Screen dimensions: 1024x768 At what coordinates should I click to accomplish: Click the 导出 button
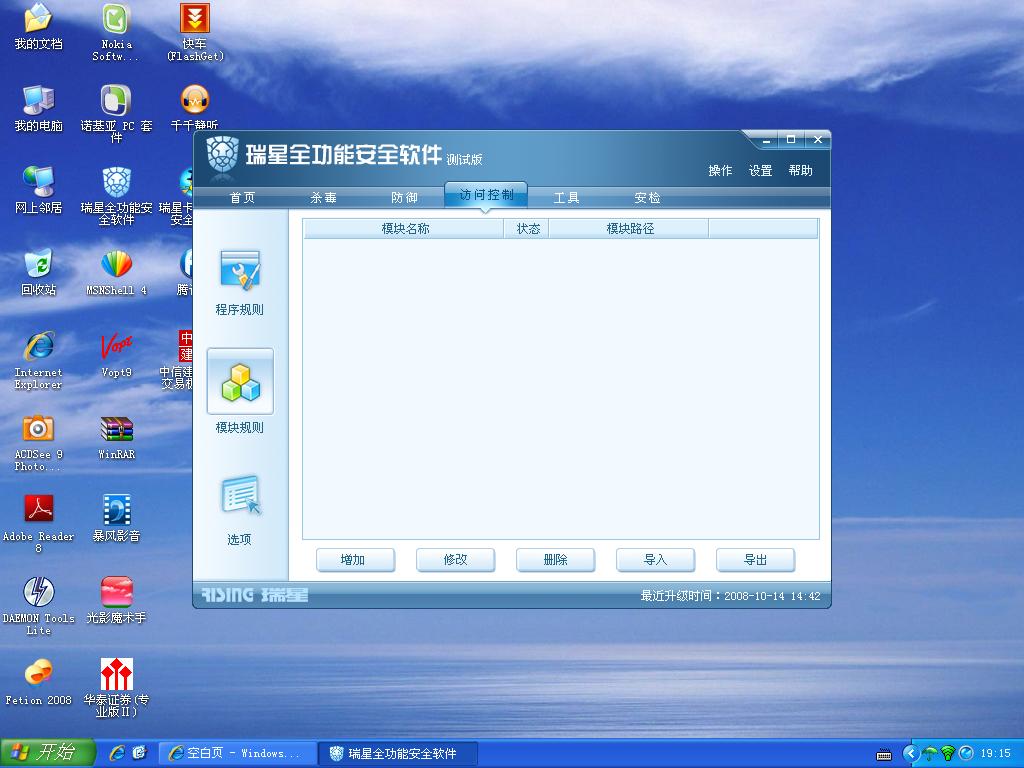[755, 560]
